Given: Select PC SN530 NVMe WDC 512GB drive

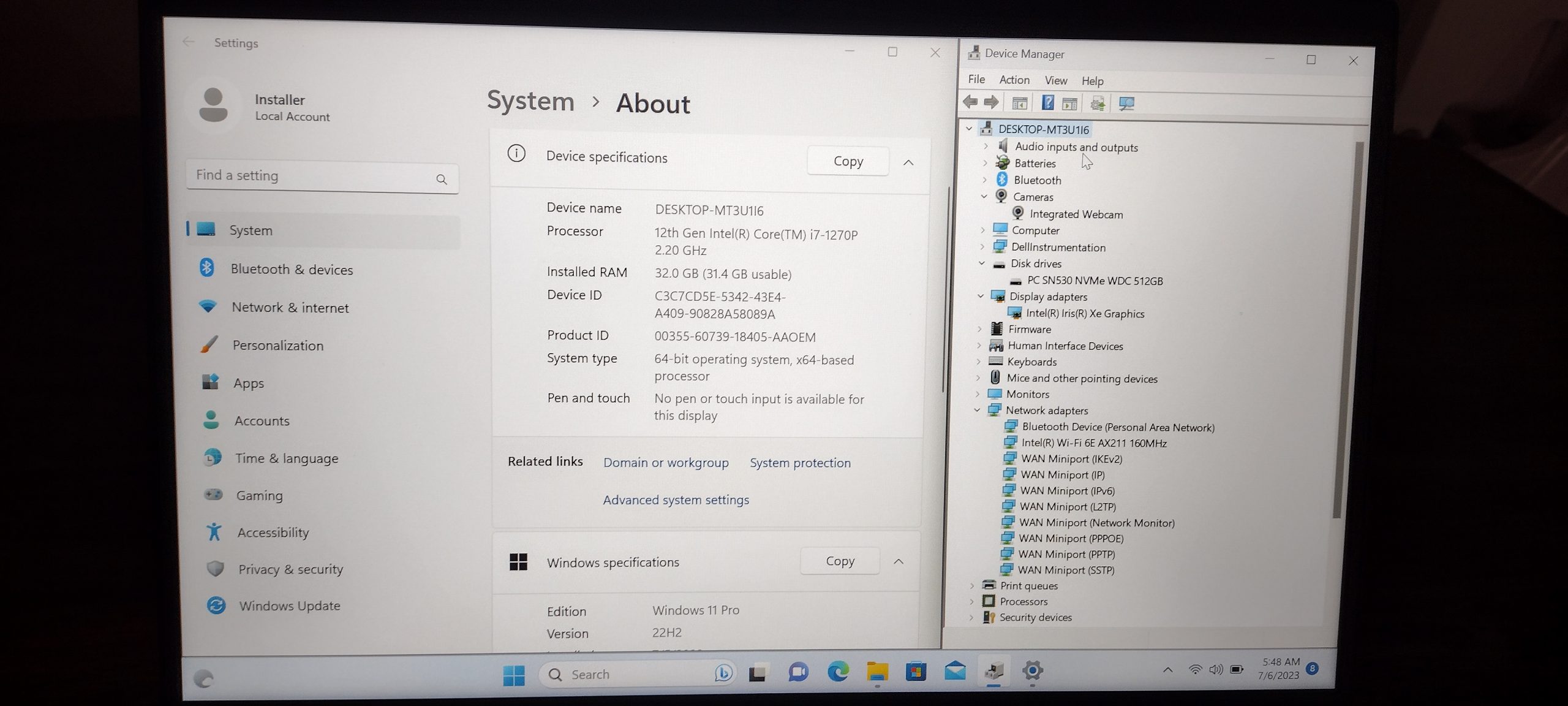Looking at the screenshot, I should (x=1095, y=281).
